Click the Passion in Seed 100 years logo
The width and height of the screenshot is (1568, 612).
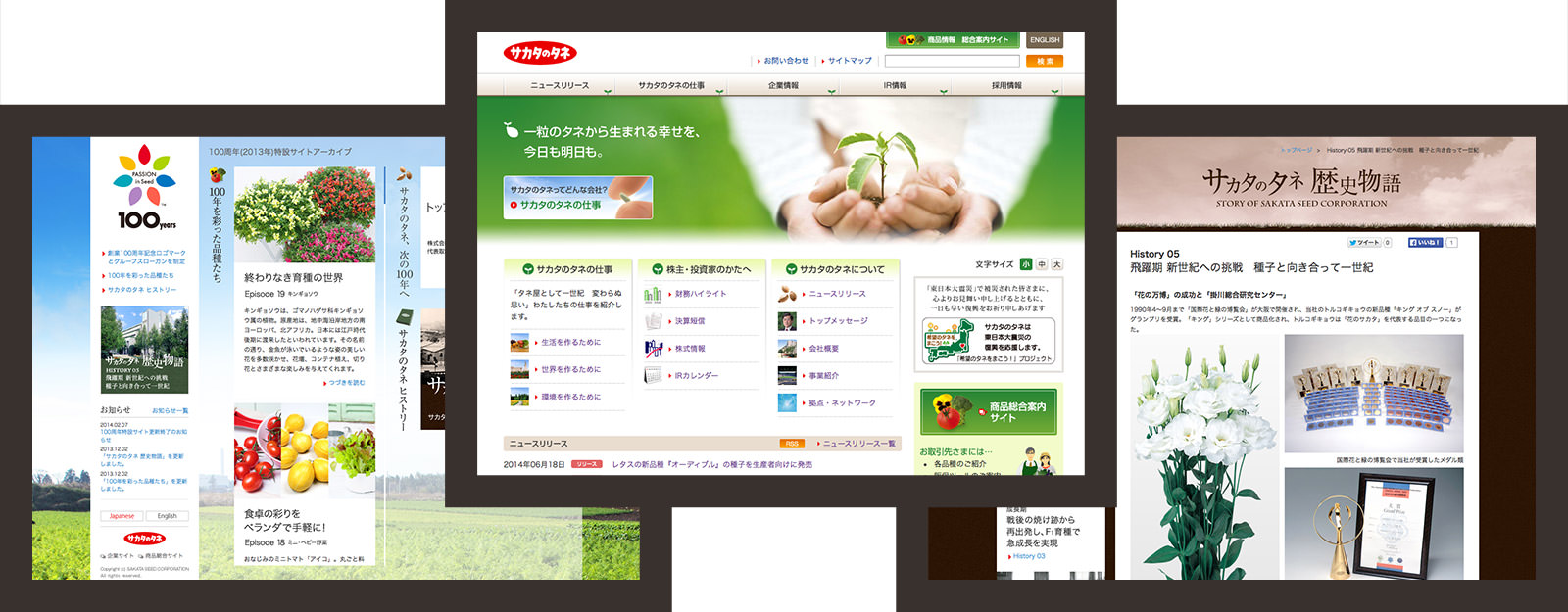tap(145, 188)
